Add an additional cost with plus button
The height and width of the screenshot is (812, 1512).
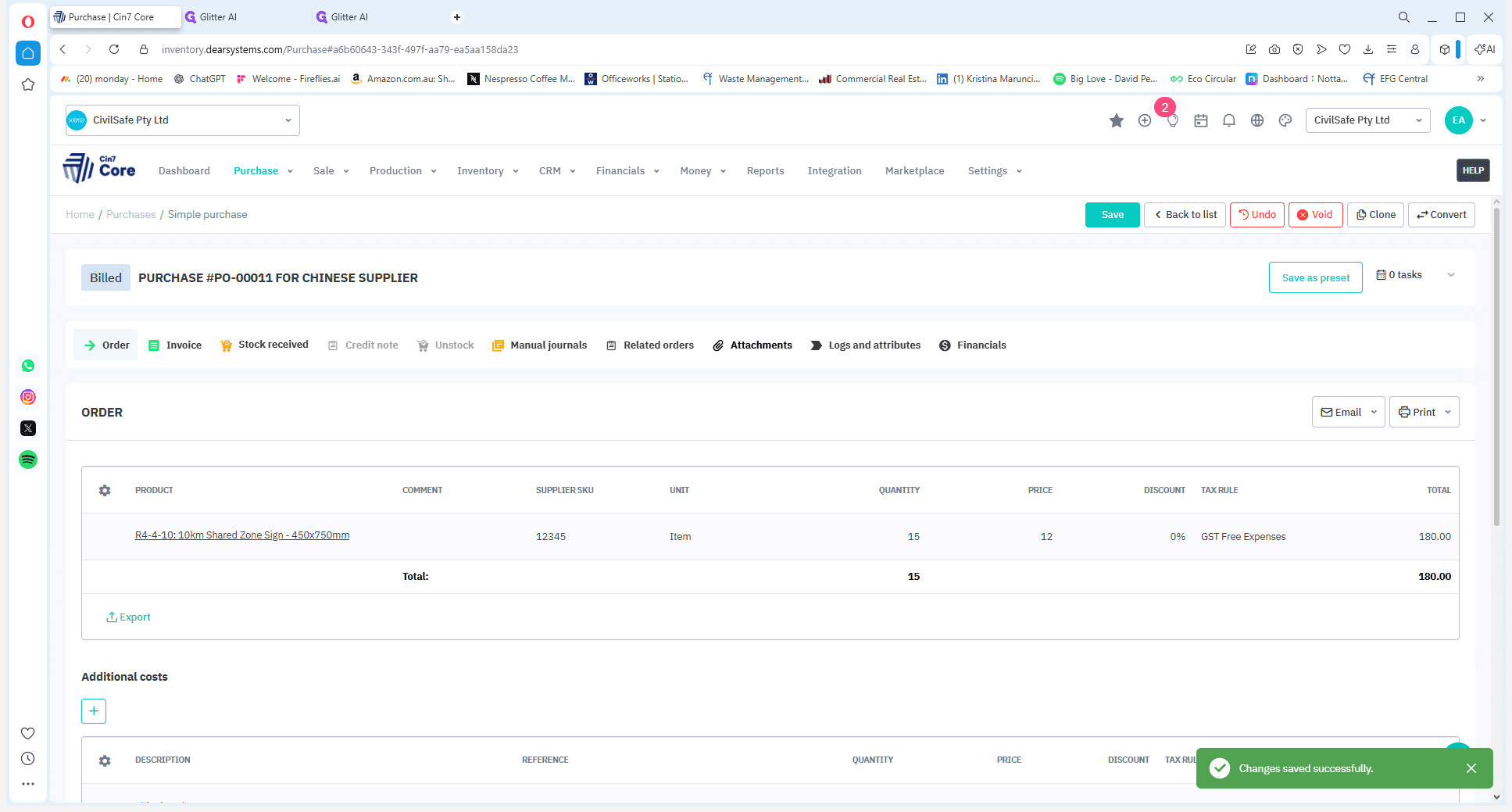[x=94, y=710]
